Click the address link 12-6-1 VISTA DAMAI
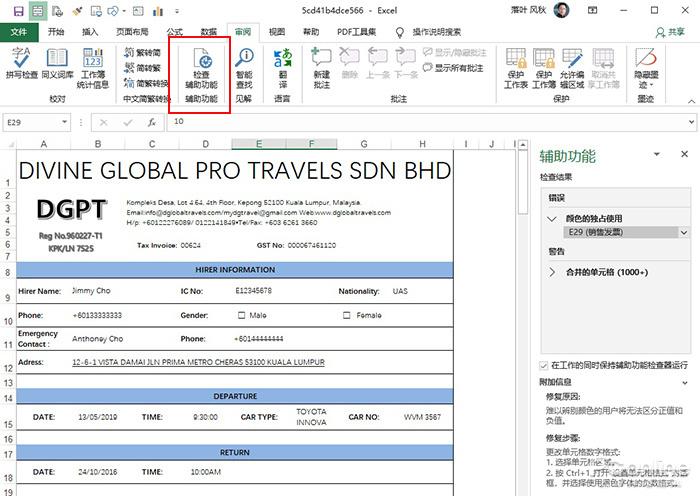Image resolution: width=700 pixels, height=496 pixels. pos(198,362)
